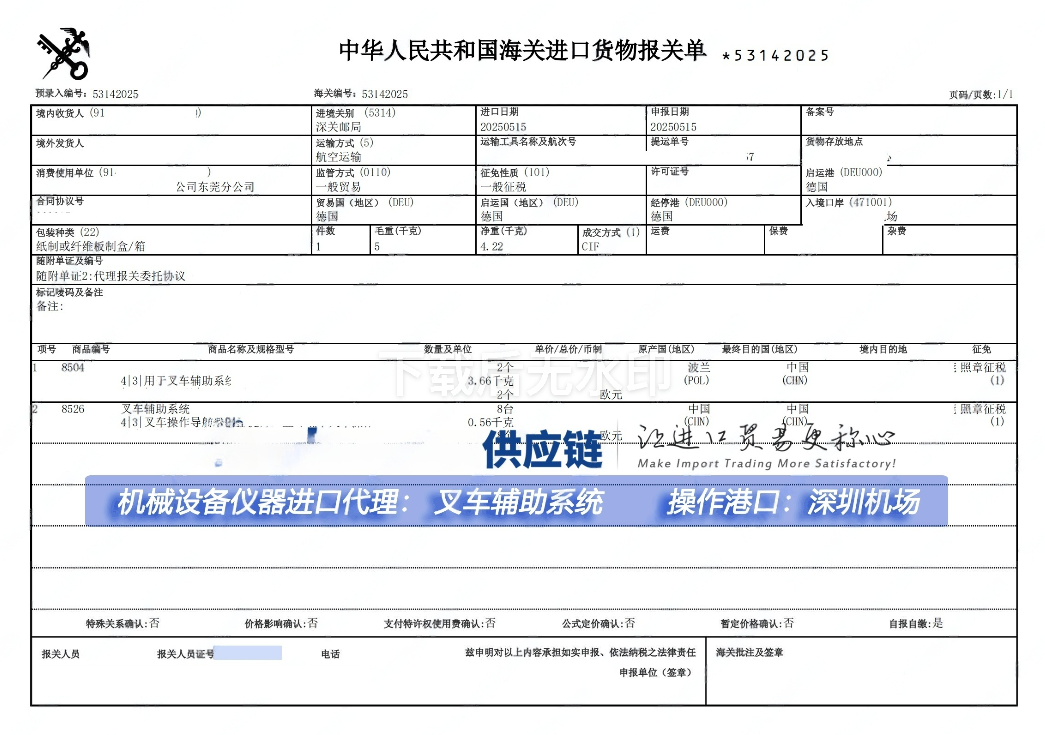Viewport: 1045px width, 735px height.
Task: Click the 页码/页数 page indicator
Action: click(980, 94)
